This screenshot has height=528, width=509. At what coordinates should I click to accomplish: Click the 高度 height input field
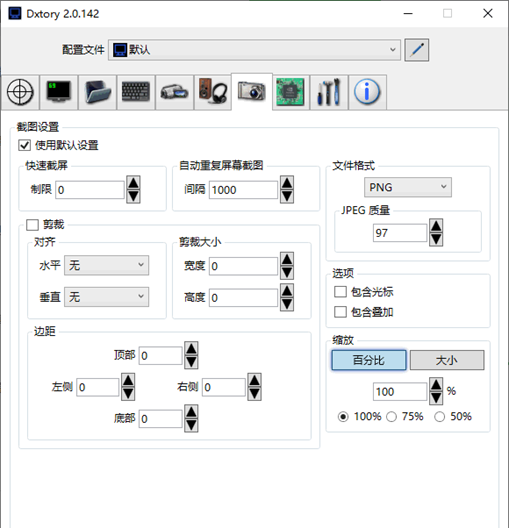coord(243,298)
